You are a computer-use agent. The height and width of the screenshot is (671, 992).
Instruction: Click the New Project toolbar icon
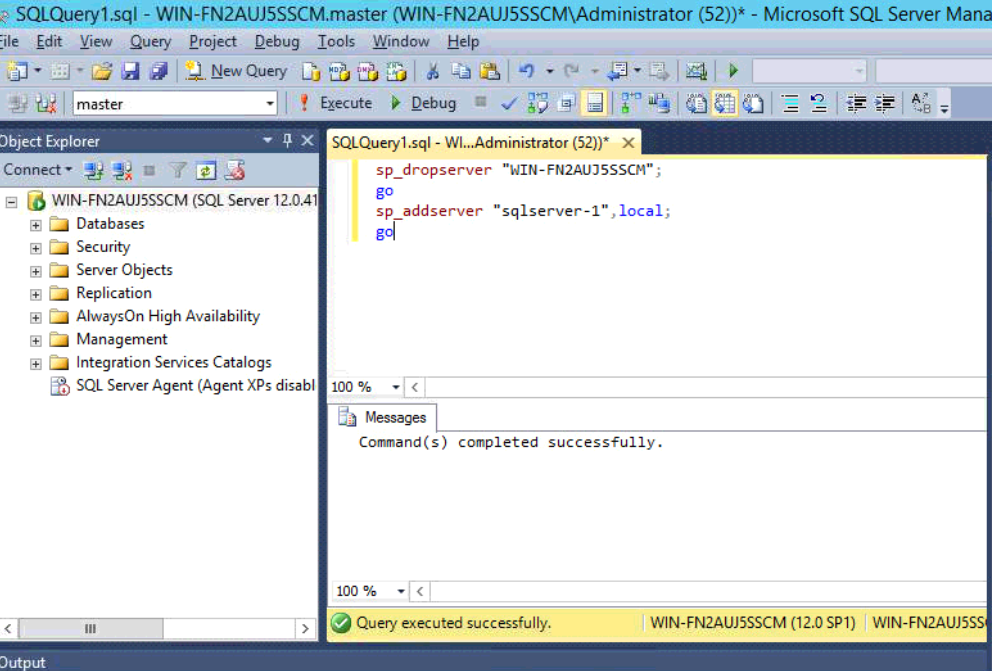point(16,71)
